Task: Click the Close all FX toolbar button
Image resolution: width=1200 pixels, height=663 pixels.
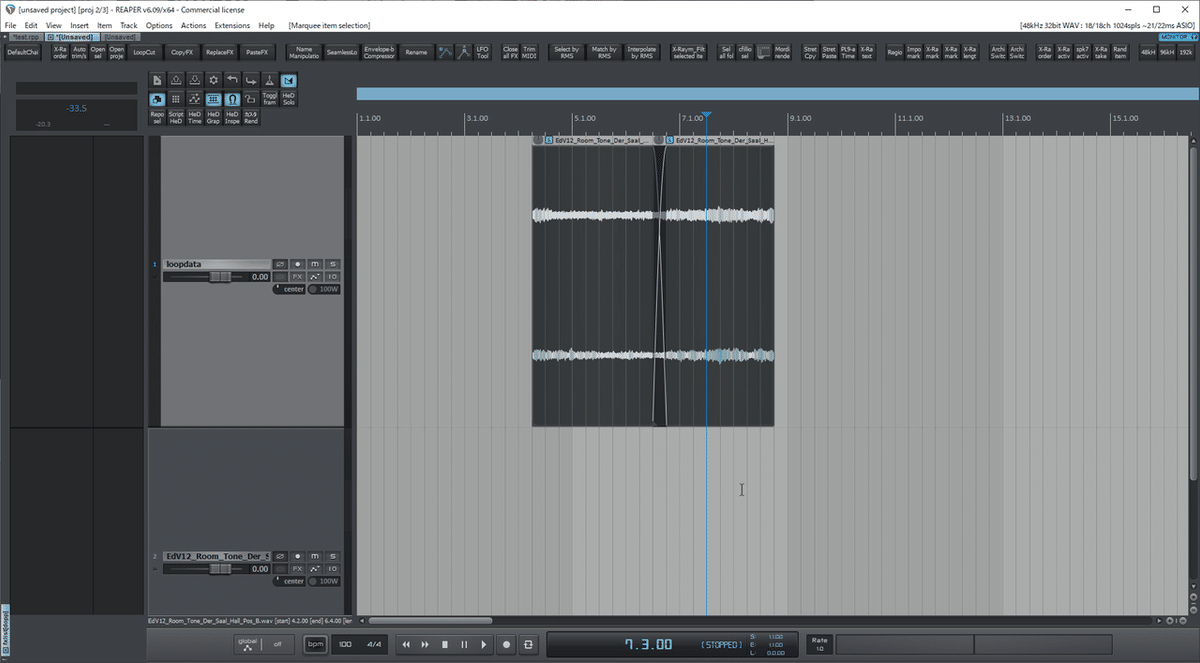Action: (510, 51)
